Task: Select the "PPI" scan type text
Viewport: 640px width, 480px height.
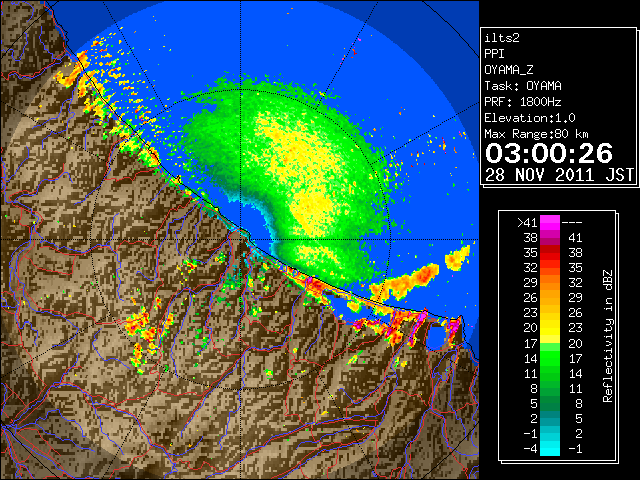Action: (x=494, y=54)
